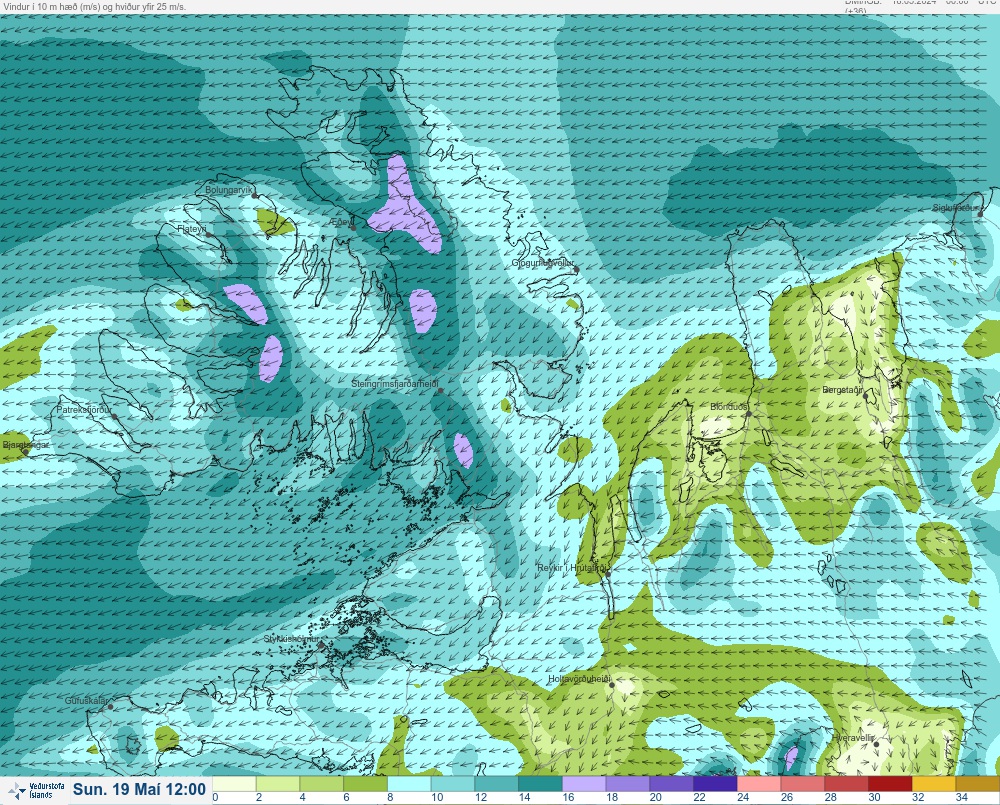This screenshot has height=805, width=1000.
Task: Pick the pale yellow 0–2 m/s legend swatch
Action: [234, 783]
